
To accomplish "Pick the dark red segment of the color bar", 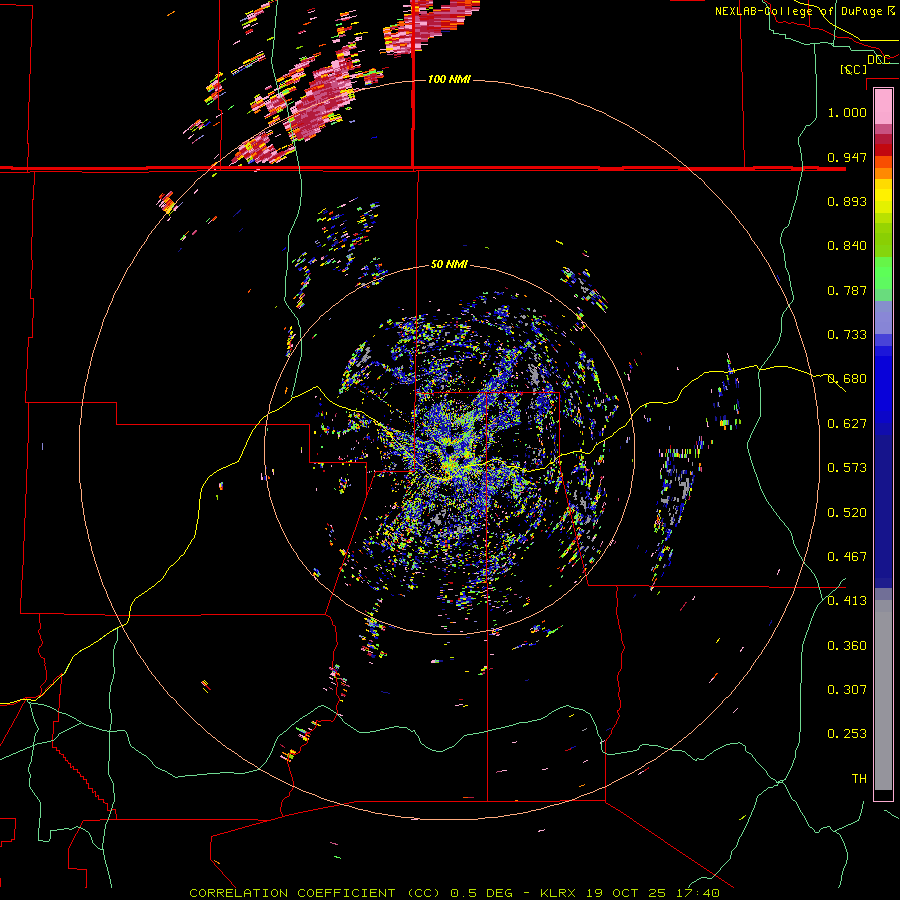I will pyautogui.click(x=883, y=150).
